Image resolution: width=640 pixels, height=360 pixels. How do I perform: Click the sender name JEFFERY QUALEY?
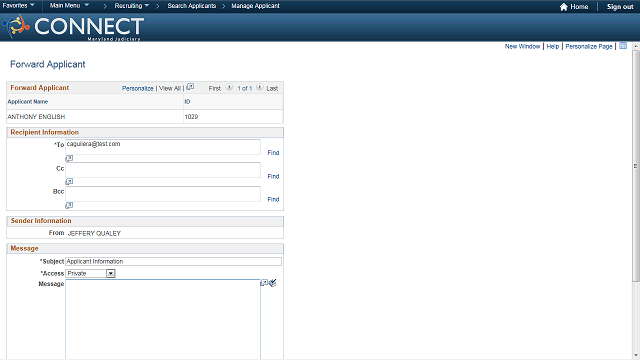click(94, 233)
